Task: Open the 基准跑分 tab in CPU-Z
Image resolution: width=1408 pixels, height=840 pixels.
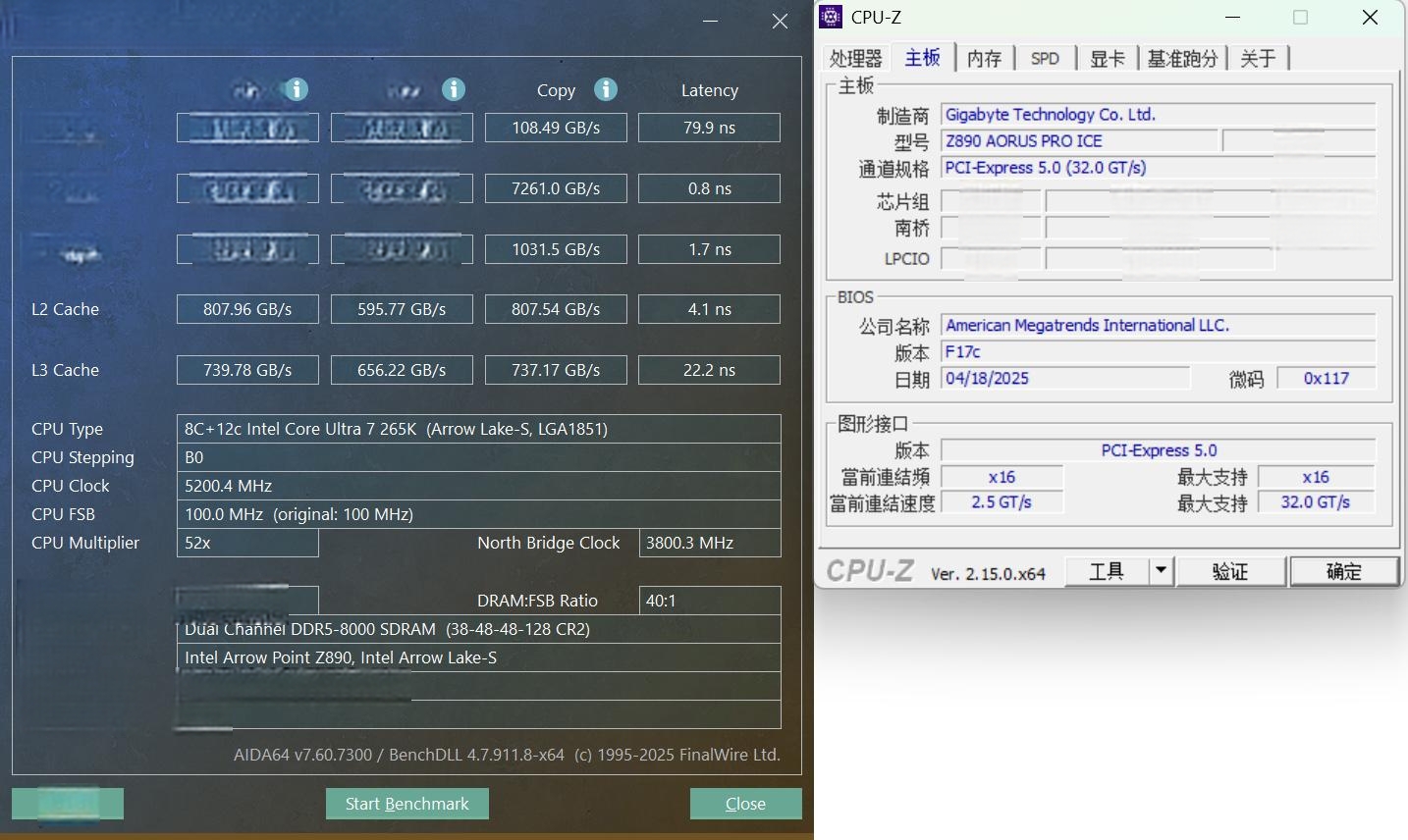Action: (x=1182, y=59)
